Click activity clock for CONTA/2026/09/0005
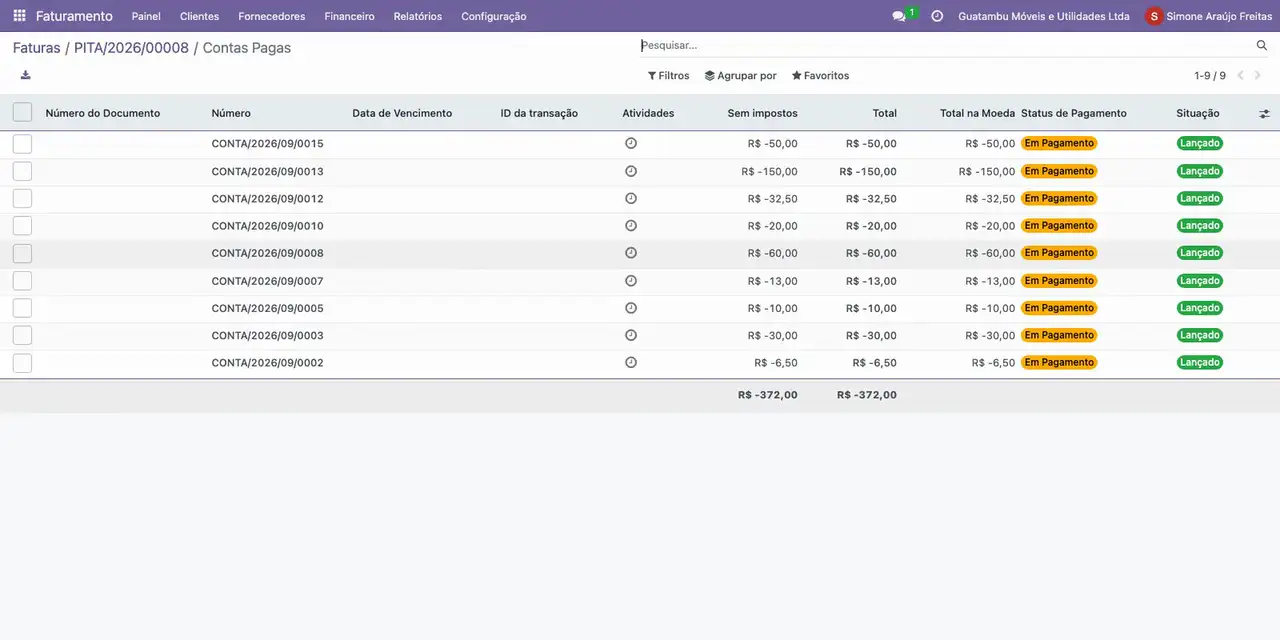 pos(631,308)
